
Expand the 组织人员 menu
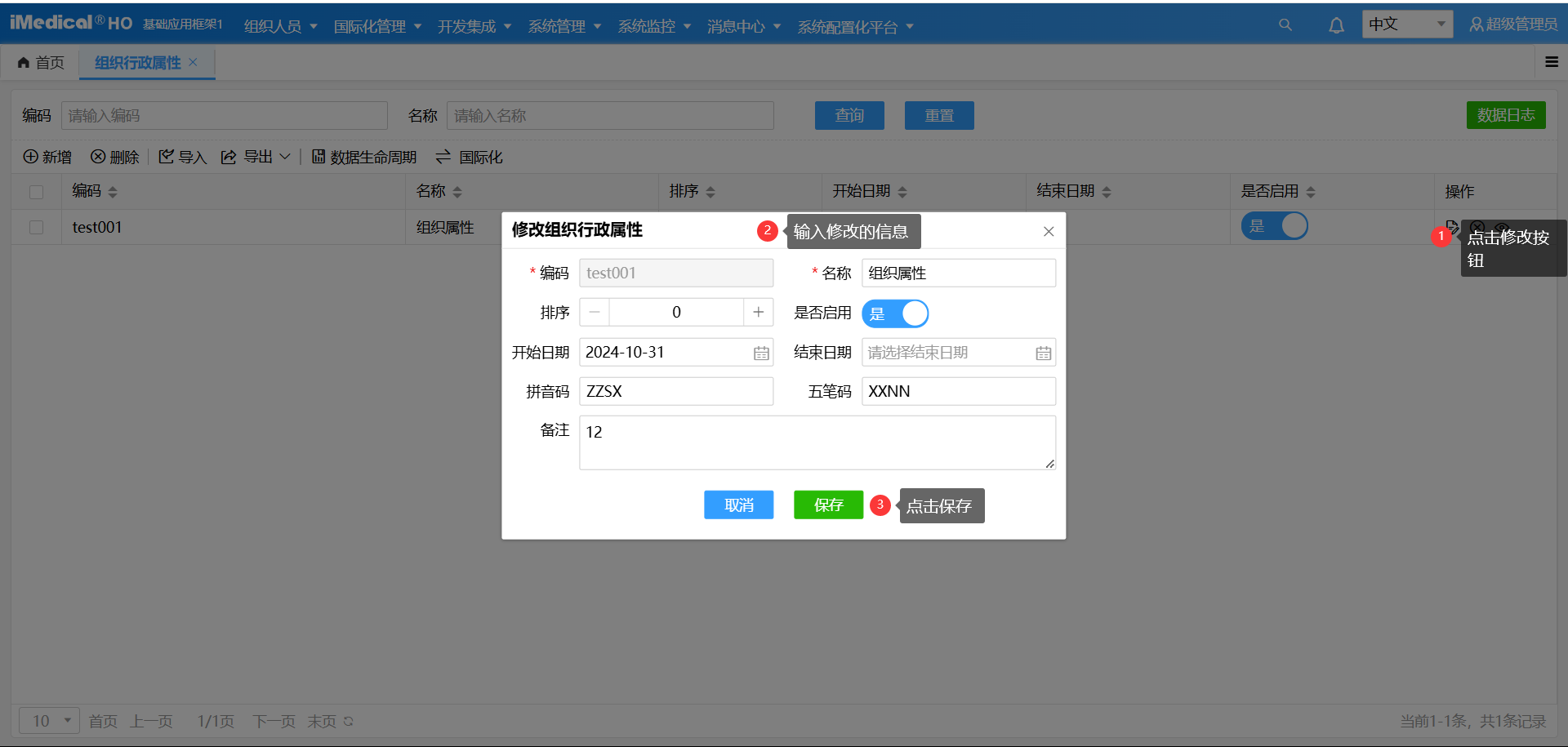pos(281,26)
